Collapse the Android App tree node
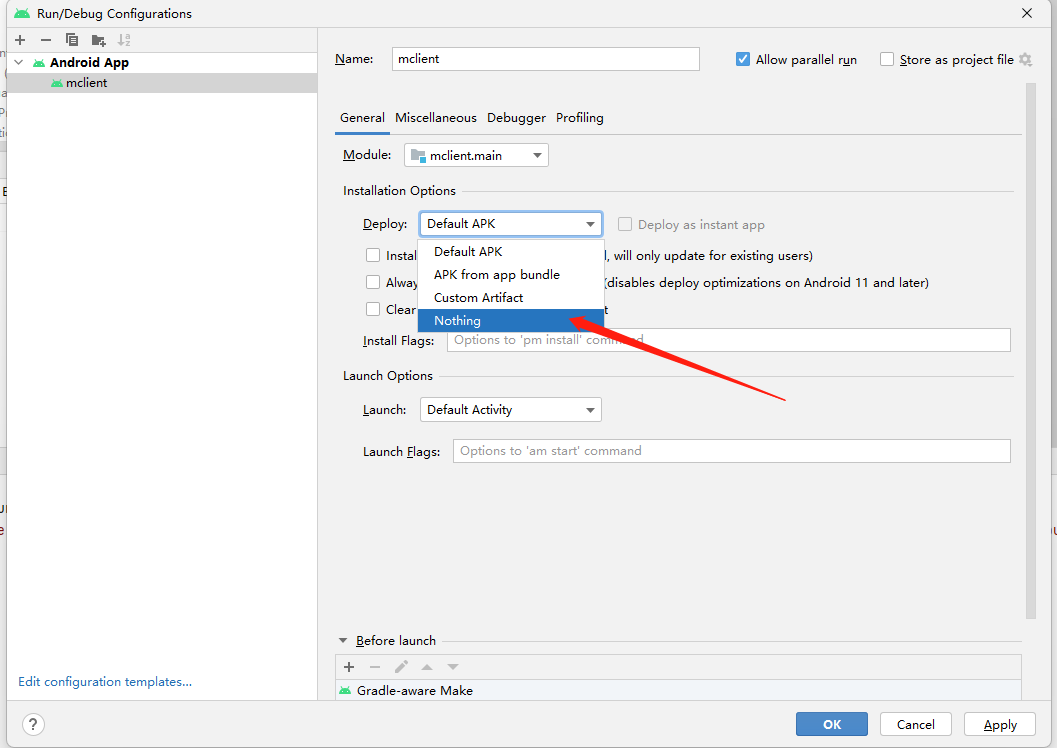 19,63
